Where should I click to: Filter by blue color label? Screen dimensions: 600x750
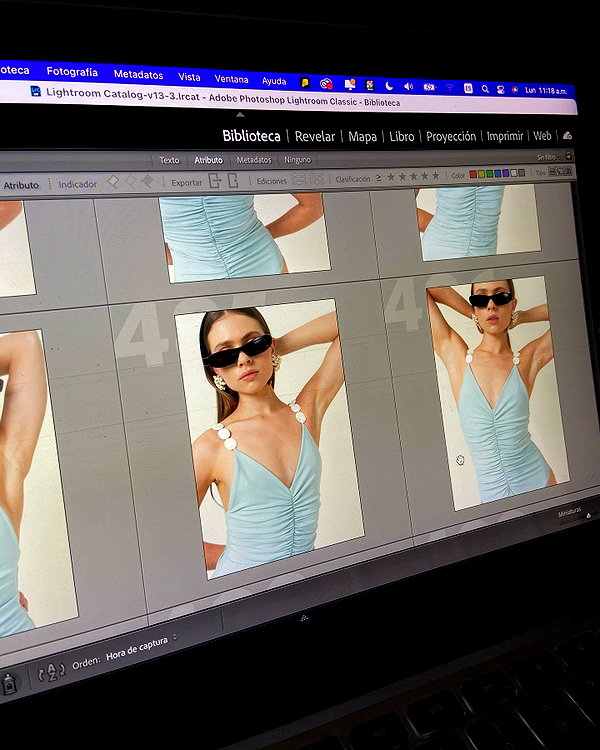point(498,173)
